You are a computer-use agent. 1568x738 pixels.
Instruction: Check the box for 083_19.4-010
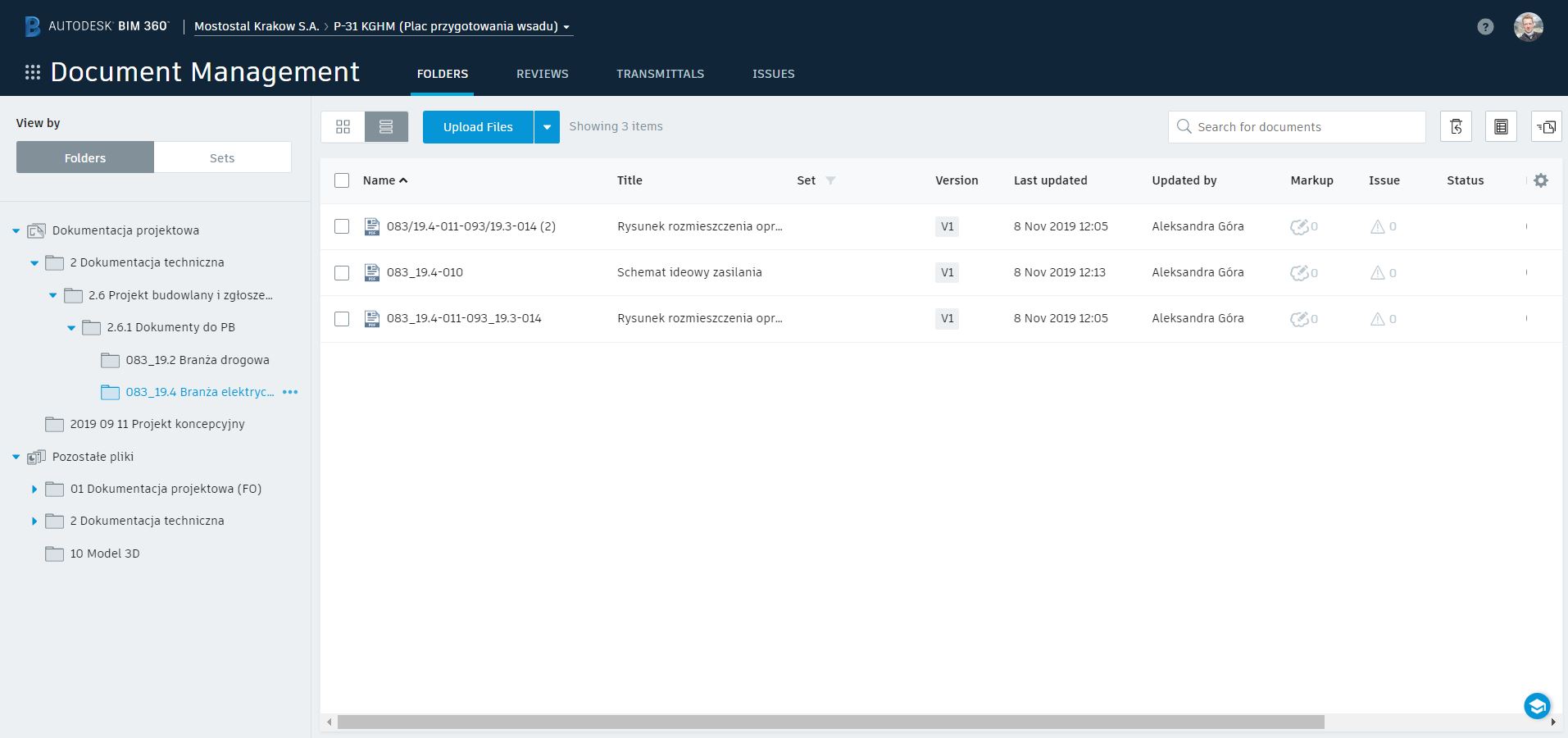click(342, 273)
